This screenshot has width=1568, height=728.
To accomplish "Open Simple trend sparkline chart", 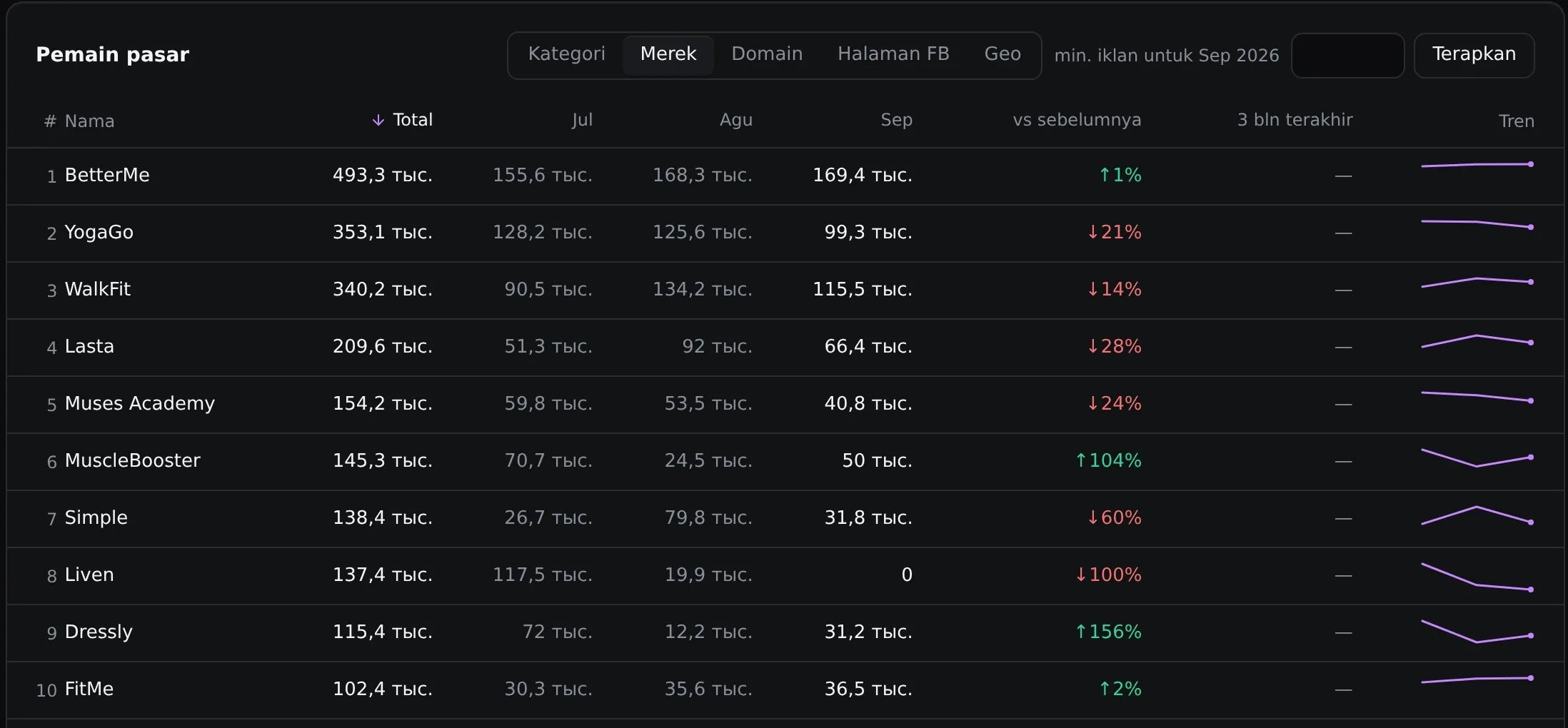I will (1477, 516).
